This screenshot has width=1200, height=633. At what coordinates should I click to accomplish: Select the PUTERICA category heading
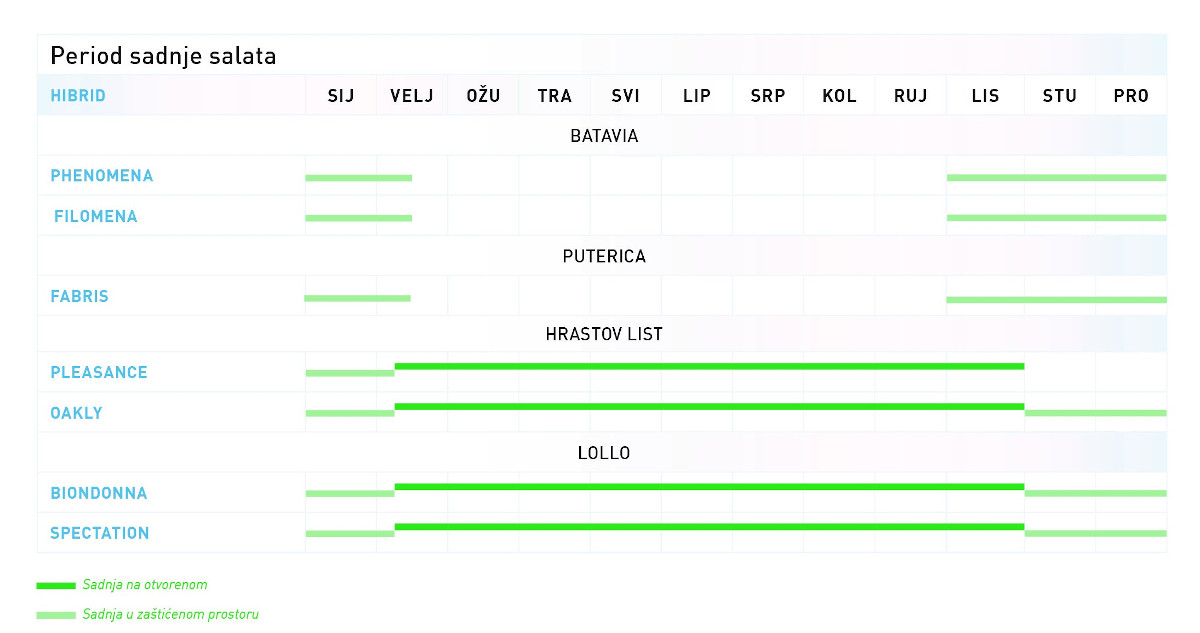[604, 256]
